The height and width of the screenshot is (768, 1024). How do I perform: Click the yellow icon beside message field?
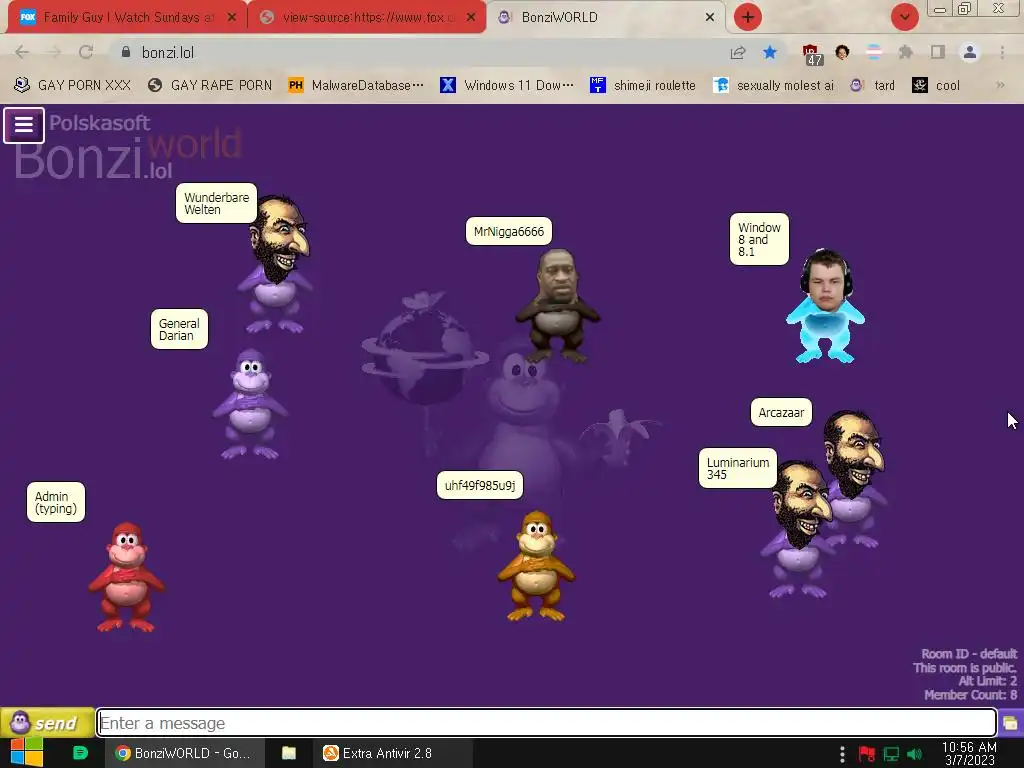pyautogui.click(x=1010, y=723)
